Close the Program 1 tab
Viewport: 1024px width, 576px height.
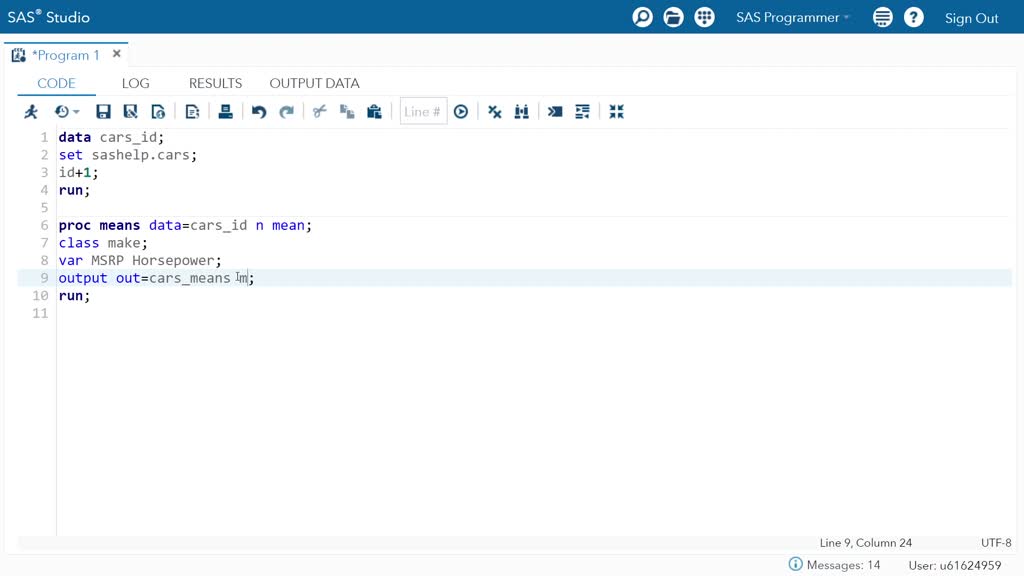coord(117,54)
